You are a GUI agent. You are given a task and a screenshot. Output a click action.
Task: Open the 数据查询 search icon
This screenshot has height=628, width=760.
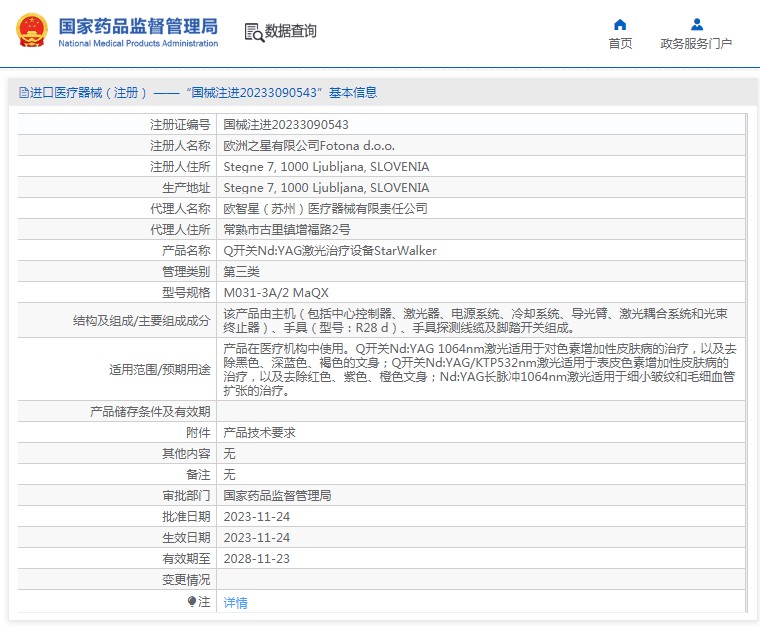tap(254, 32)
